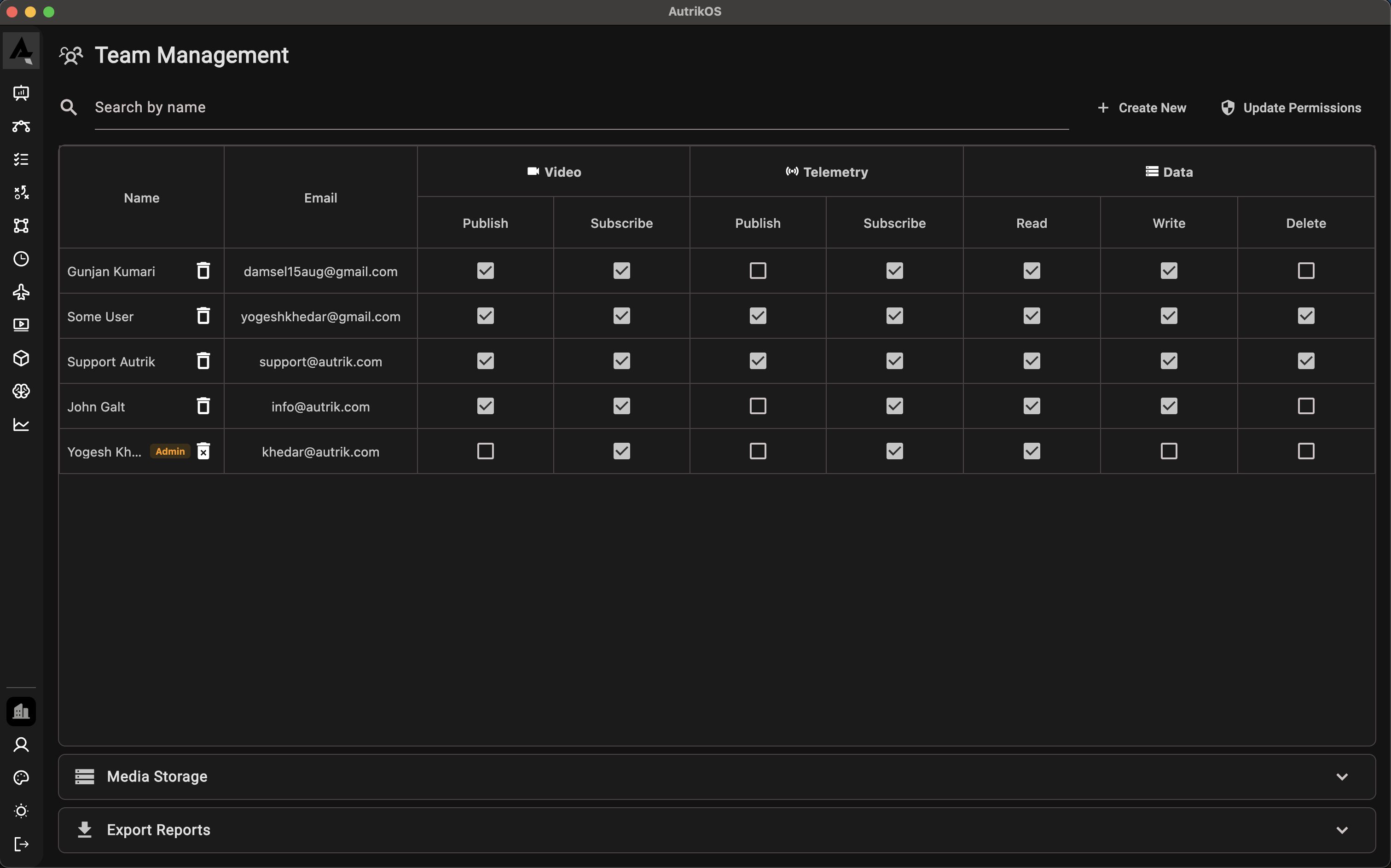The height and width of the screenshot is (868, 1391).
Task: Open the AI brain panel in sidebar
Action: pos(21,391)
